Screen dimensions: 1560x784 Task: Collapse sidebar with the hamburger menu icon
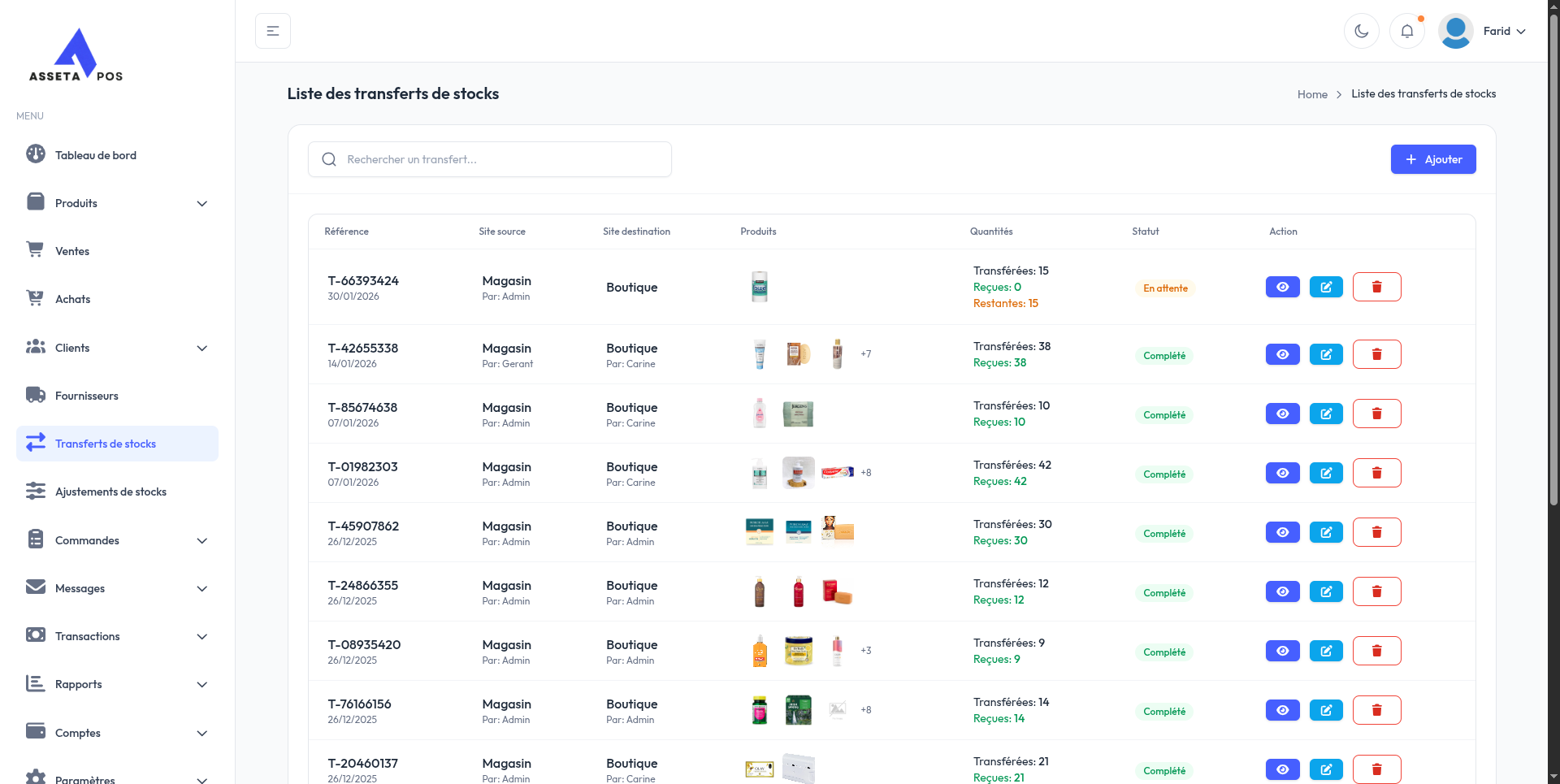pos(273,32)
